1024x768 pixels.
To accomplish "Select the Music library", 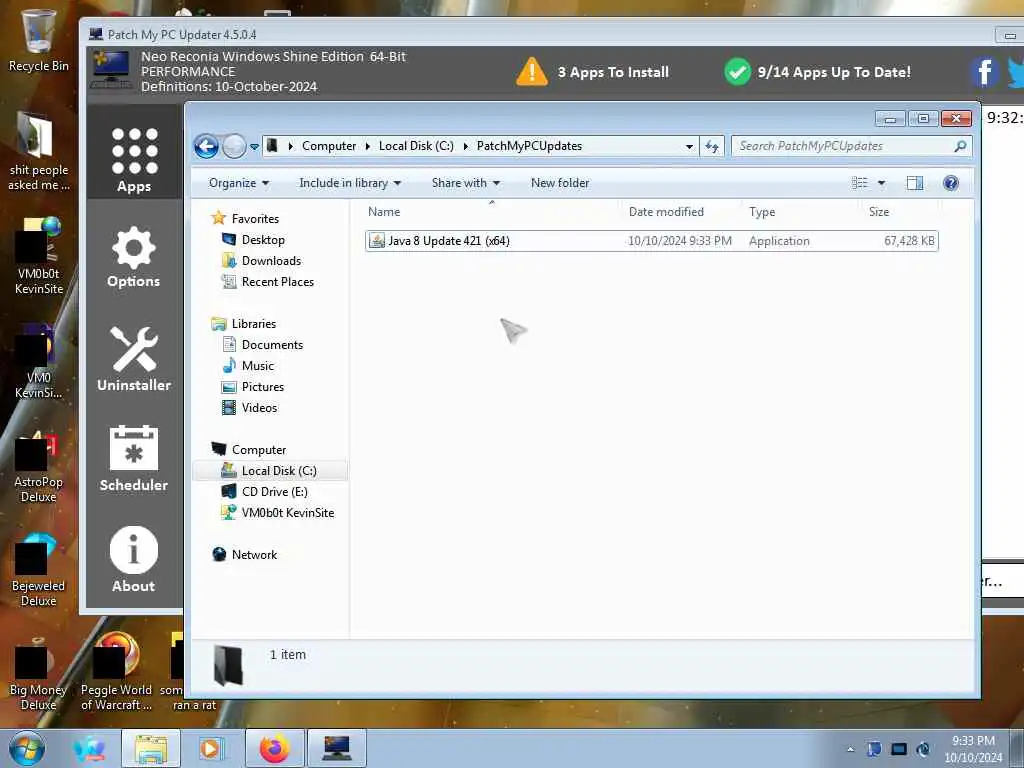I will click(248, 366).
